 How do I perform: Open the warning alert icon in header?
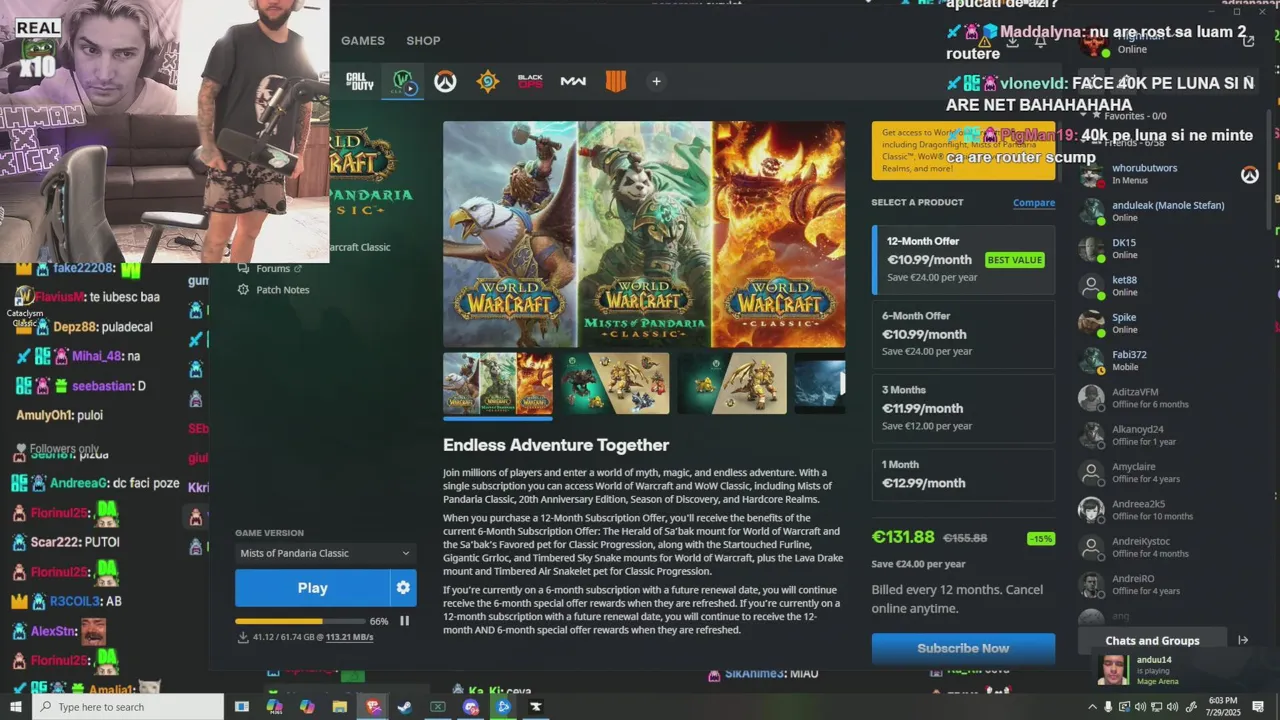tap(985, 41)
